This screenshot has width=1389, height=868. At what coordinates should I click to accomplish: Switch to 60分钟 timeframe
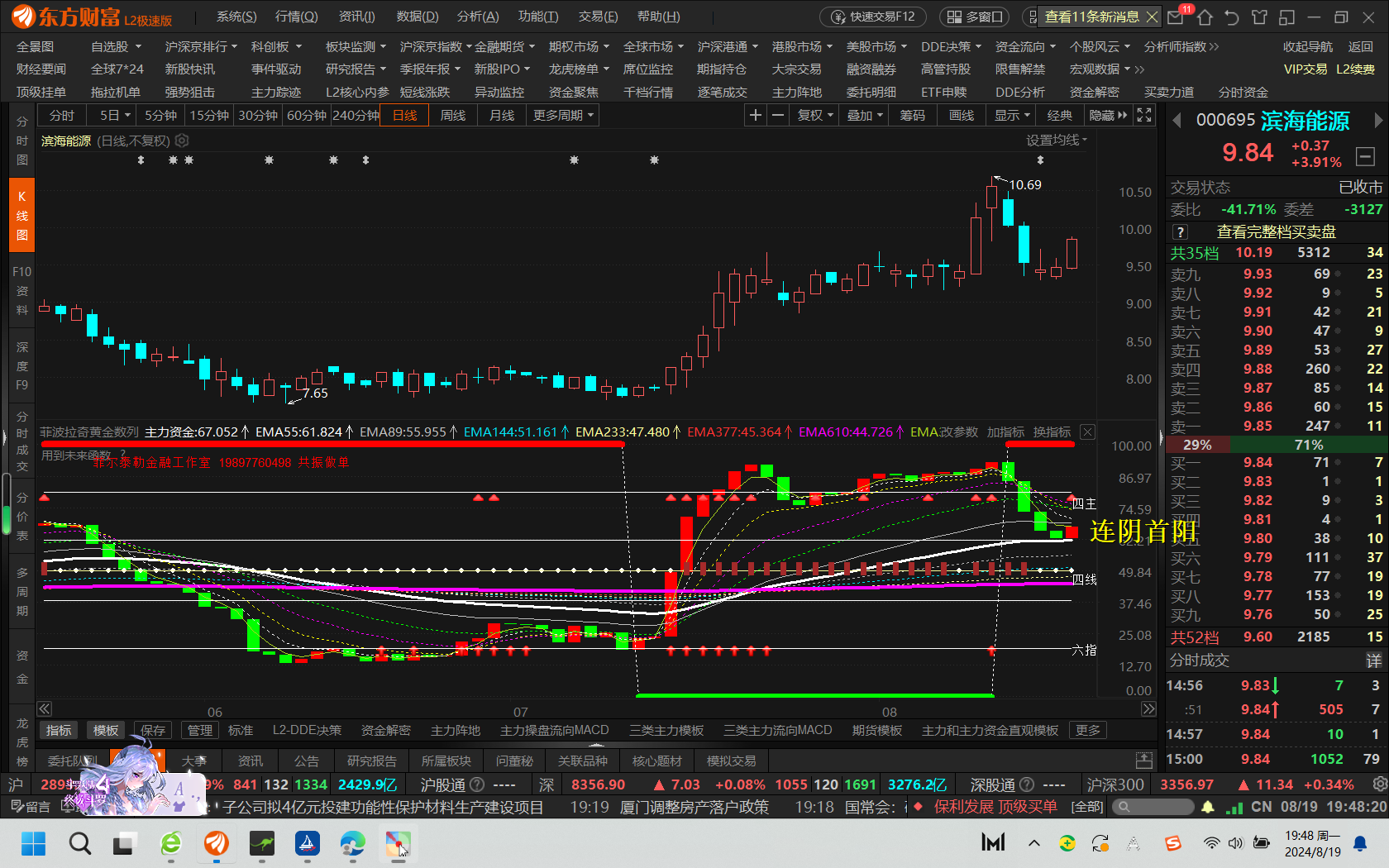307,116
